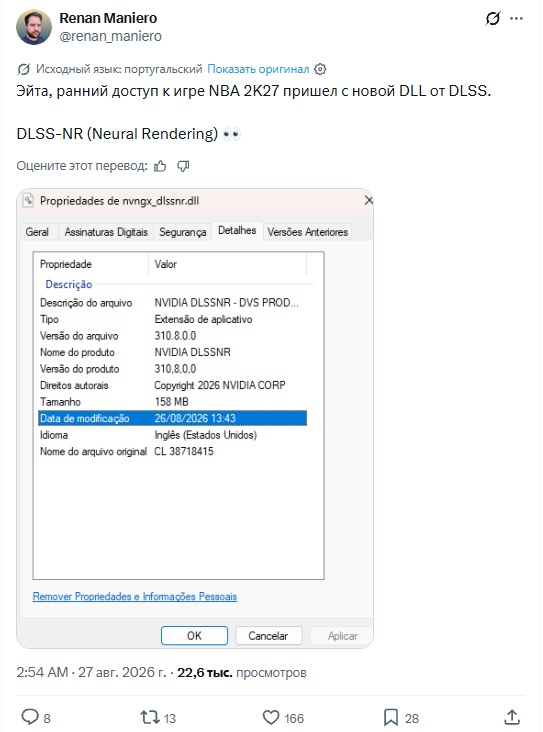Open the three-dot more options menu

point(516,19)
